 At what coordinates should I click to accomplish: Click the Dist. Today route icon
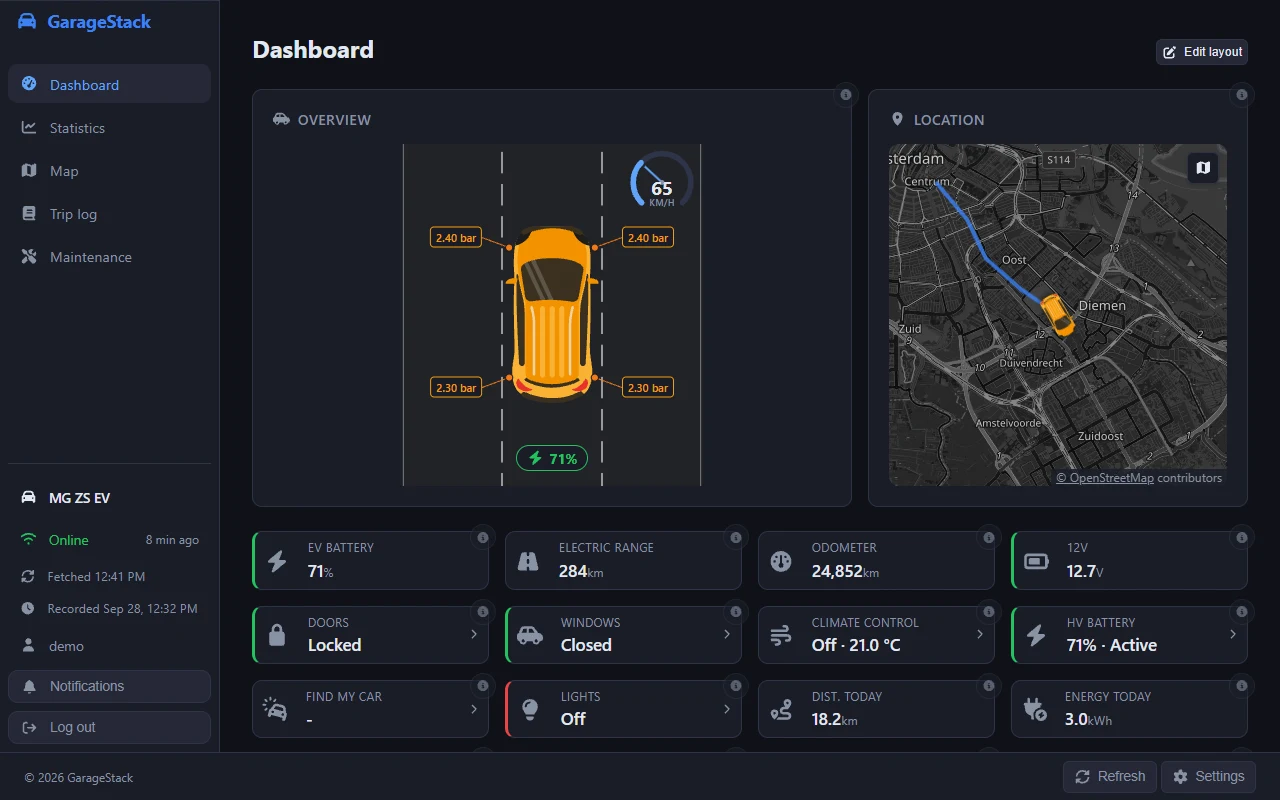pos(781,709)
